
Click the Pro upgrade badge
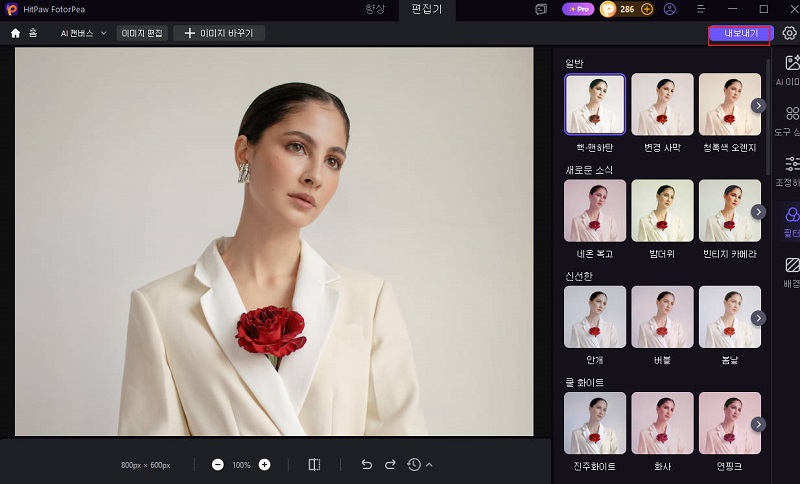coord(578,9)
